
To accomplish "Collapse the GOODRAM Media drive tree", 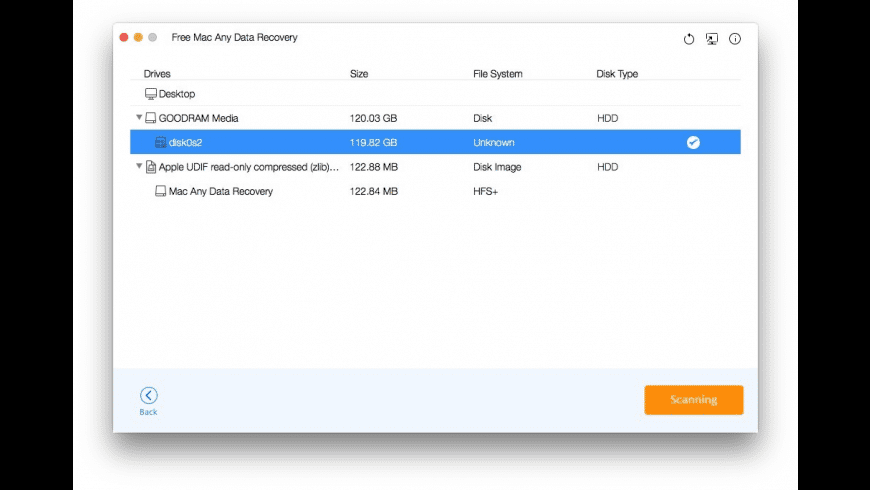I will point(139,118).
